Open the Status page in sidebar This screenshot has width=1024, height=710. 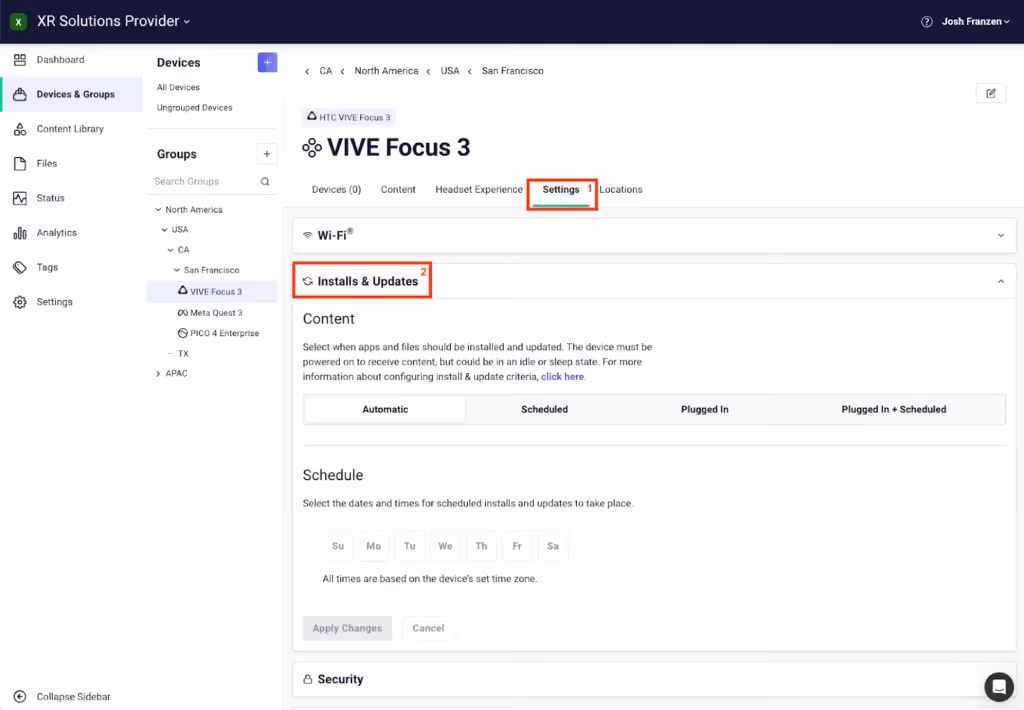click(50, 198)
